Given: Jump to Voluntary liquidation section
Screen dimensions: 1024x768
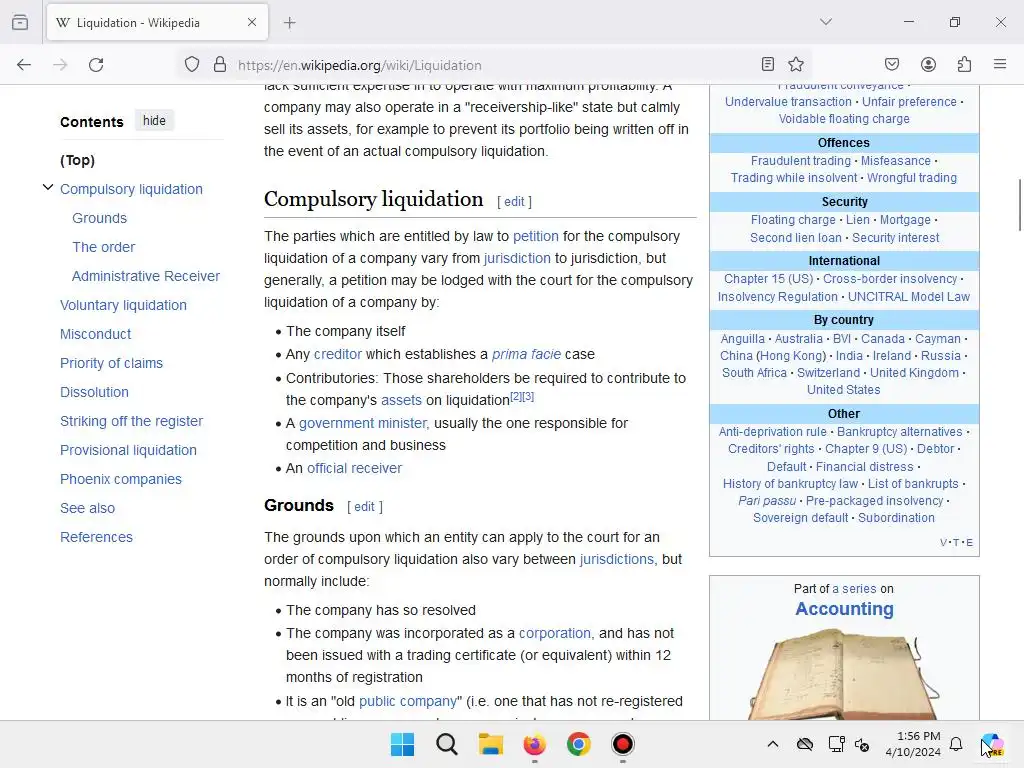Looking at the screenshot, I should [123, 305].
